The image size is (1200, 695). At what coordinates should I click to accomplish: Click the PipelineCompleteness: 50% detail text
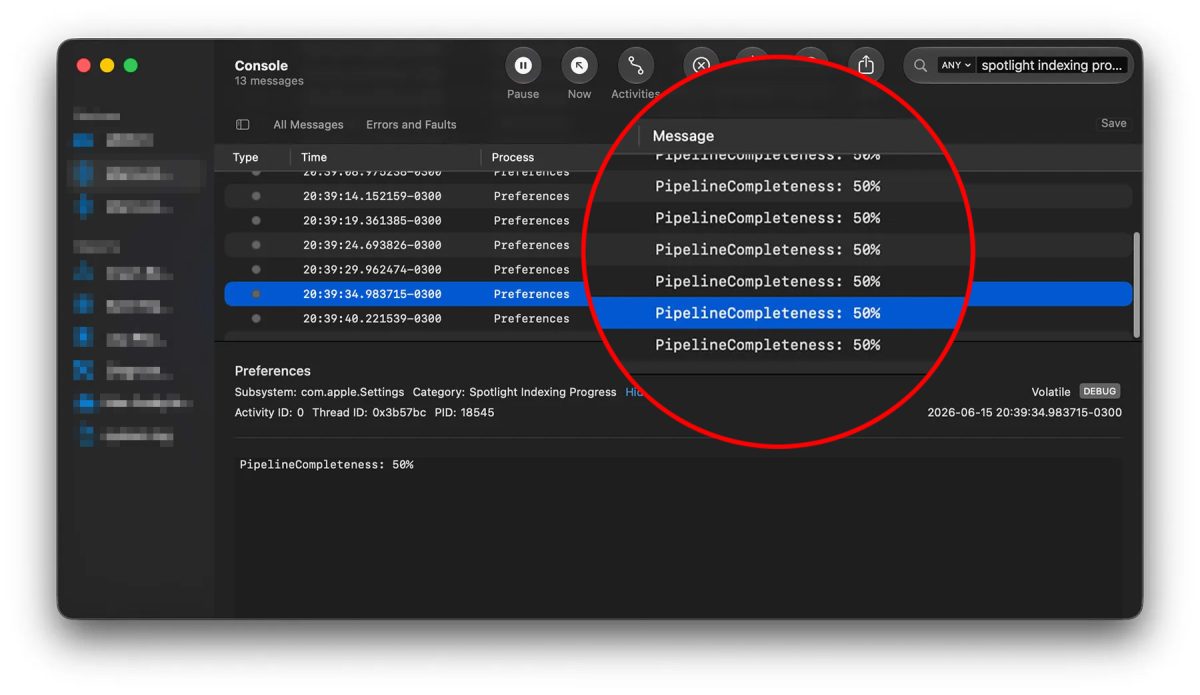326,465
